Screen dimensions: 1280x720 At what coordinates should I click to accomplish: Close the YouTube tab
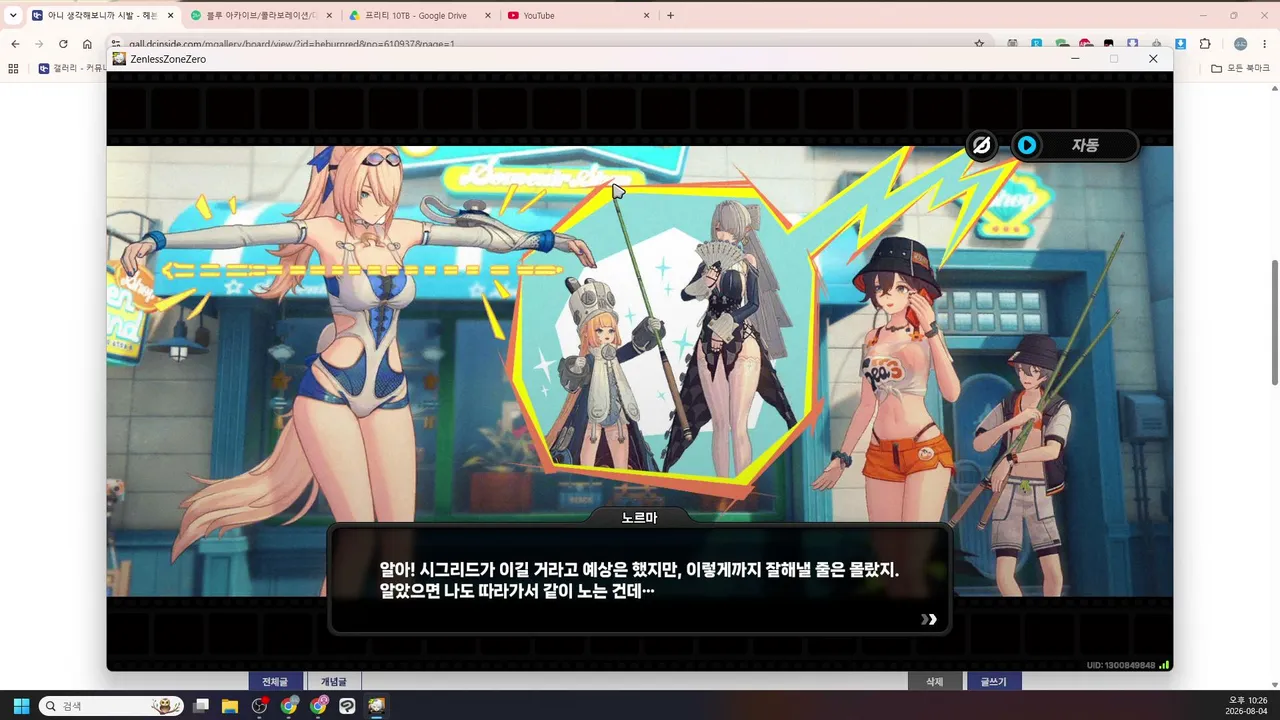(646, 15)
